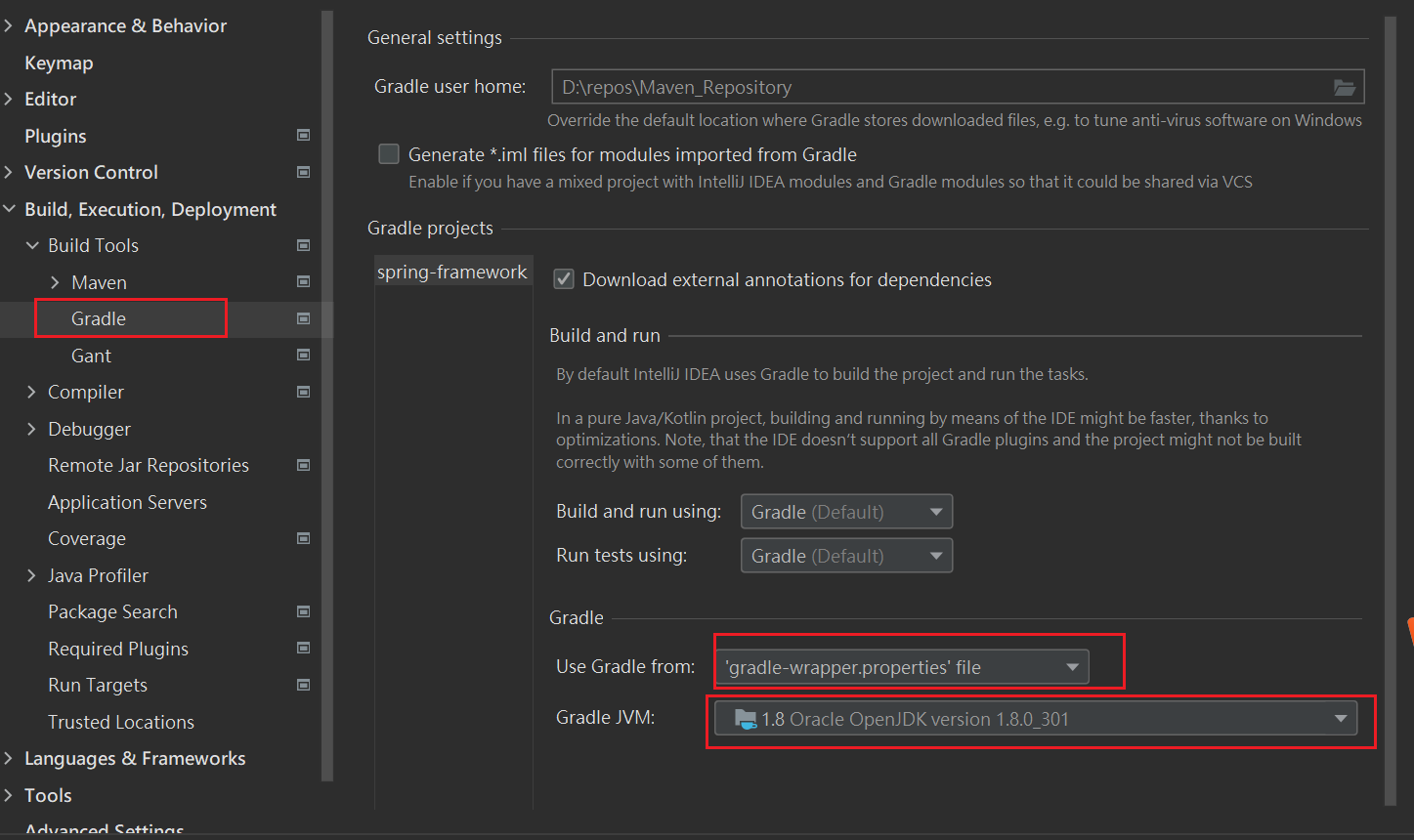Click project-level icon beside Required Plugins
The image size is (1414, 840).
(304, 649)
